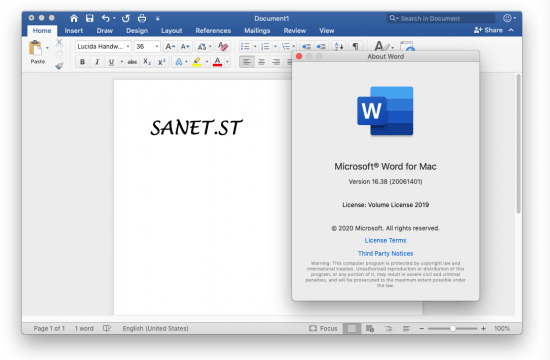The width and height of the screenshot is (550, 360).
Task: Open spelling proofing book icon in status bar
Action: click(107, 328)
